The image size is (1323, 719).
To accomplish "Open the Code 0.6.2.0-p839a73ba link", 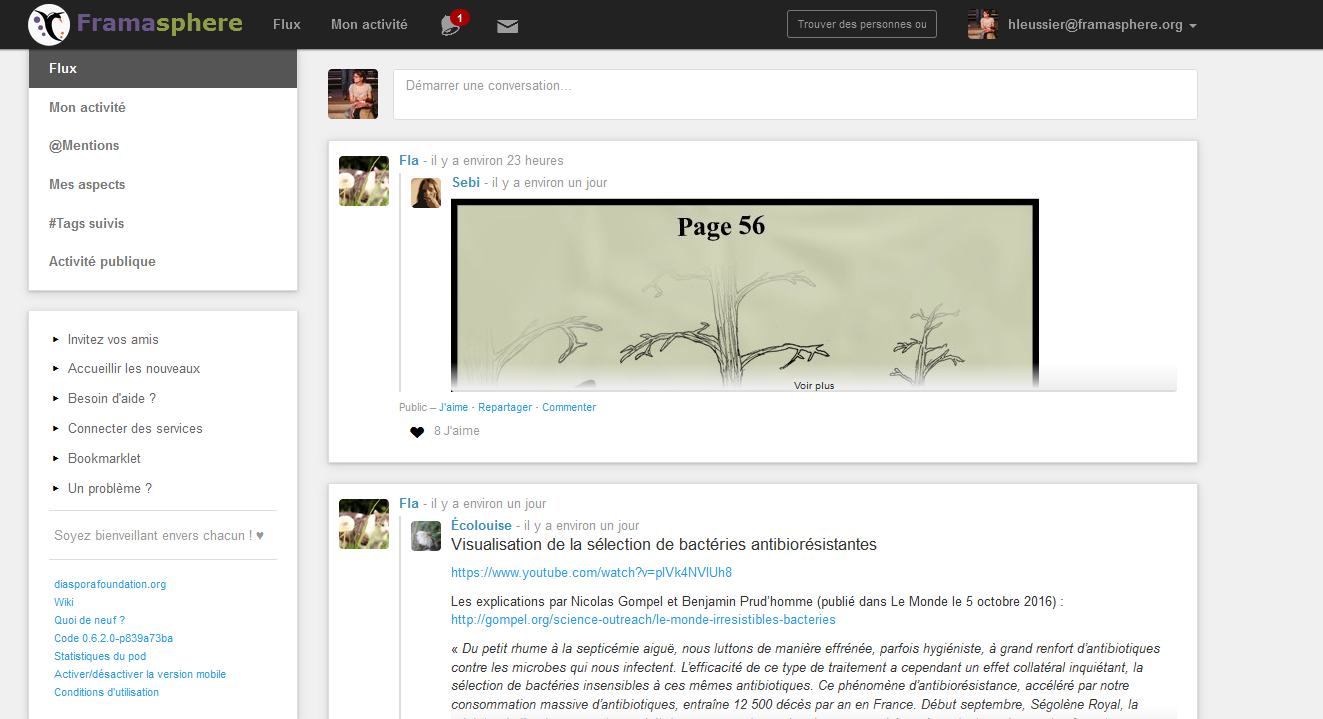I will tap(113, 639).
